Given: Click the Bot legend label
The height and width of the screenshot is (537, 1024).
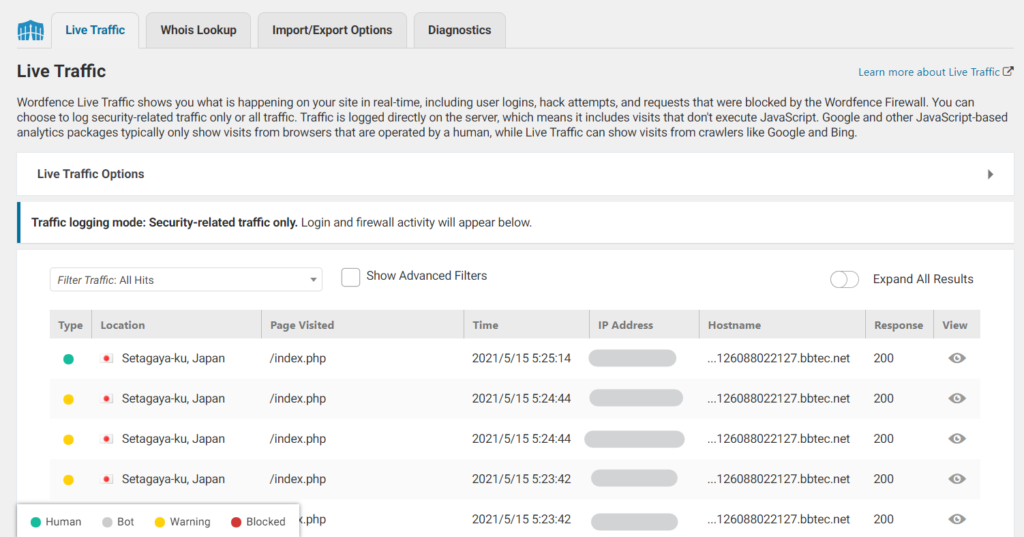Looking at the screenshot, I should (x=125, y=522).
